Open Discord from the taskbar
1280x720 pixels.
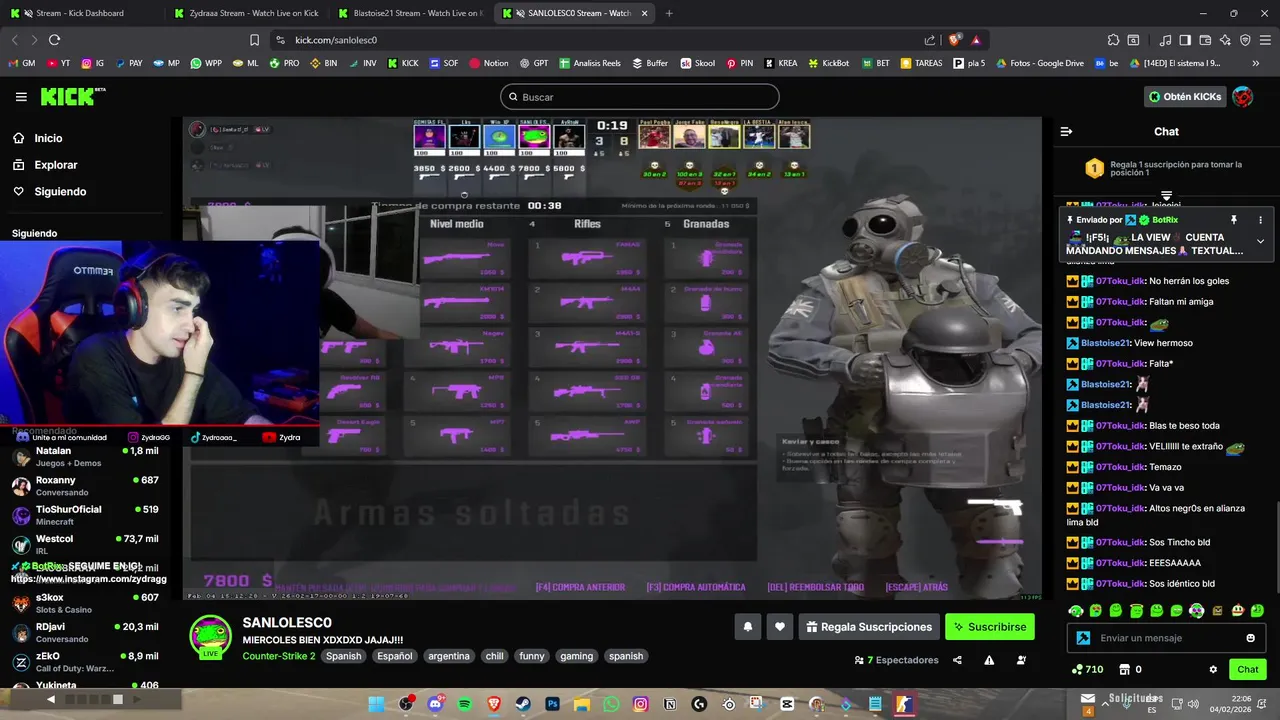(x=435, y=704)
